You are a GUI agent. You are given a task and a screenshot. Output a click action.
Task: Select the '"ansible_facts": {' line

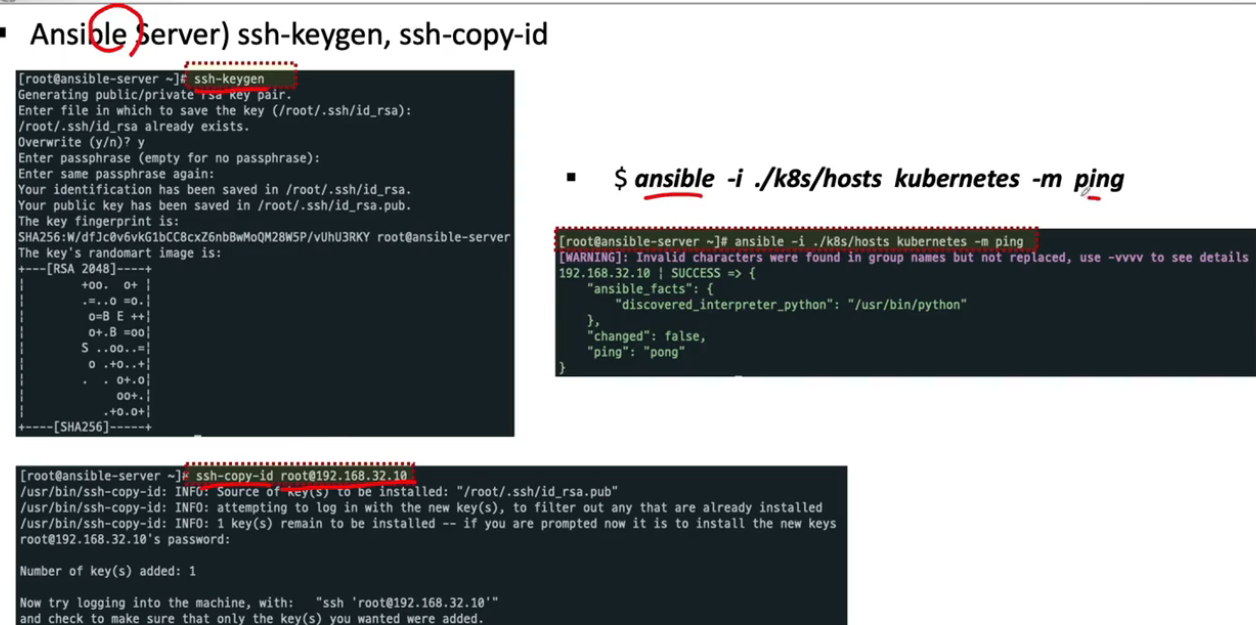click(x=650, y=289)
